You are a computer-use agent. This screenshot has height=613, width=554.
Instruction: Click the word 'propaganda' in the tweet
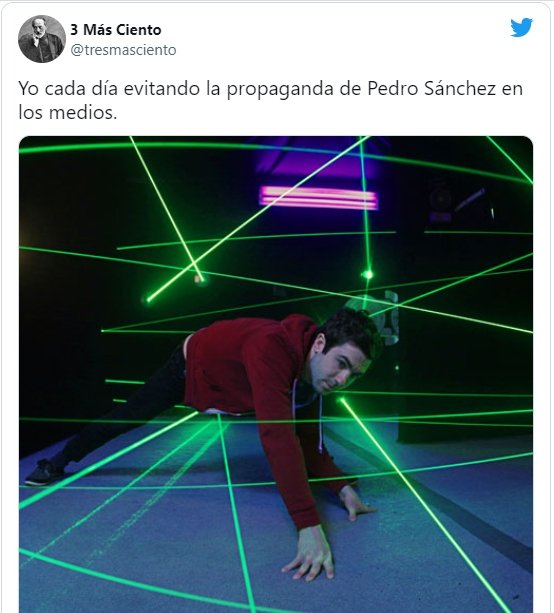pos(280,90)
